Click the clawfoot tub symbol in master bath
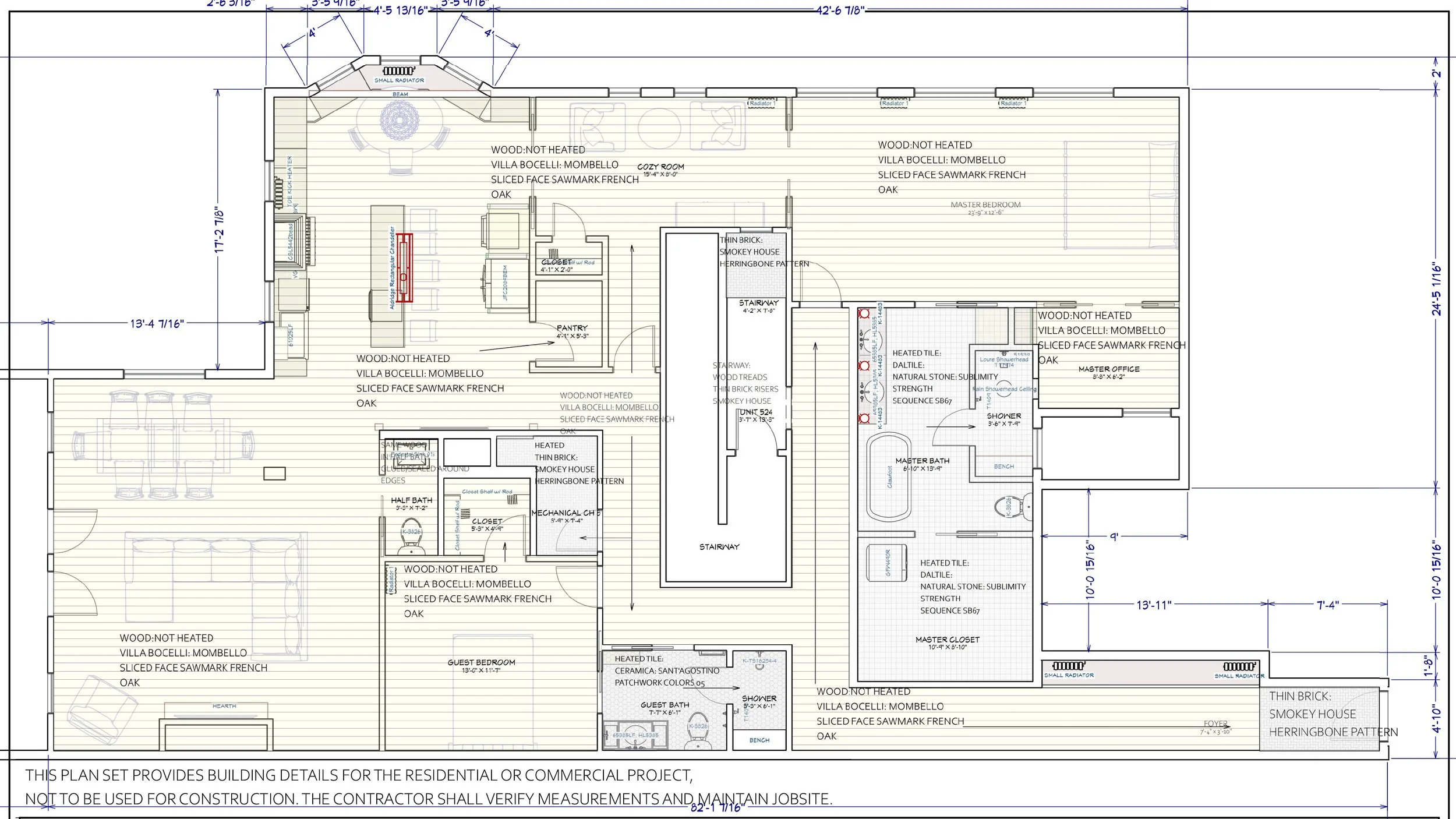 coord(889,476)
